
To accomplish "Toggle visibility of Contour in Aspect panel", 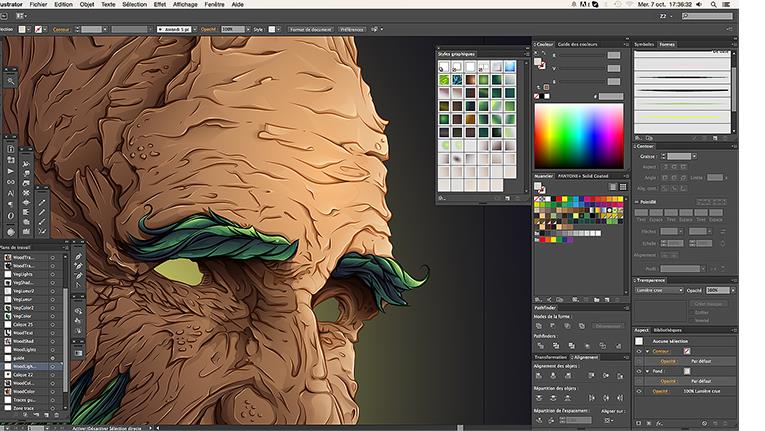I will click(640, 351).
